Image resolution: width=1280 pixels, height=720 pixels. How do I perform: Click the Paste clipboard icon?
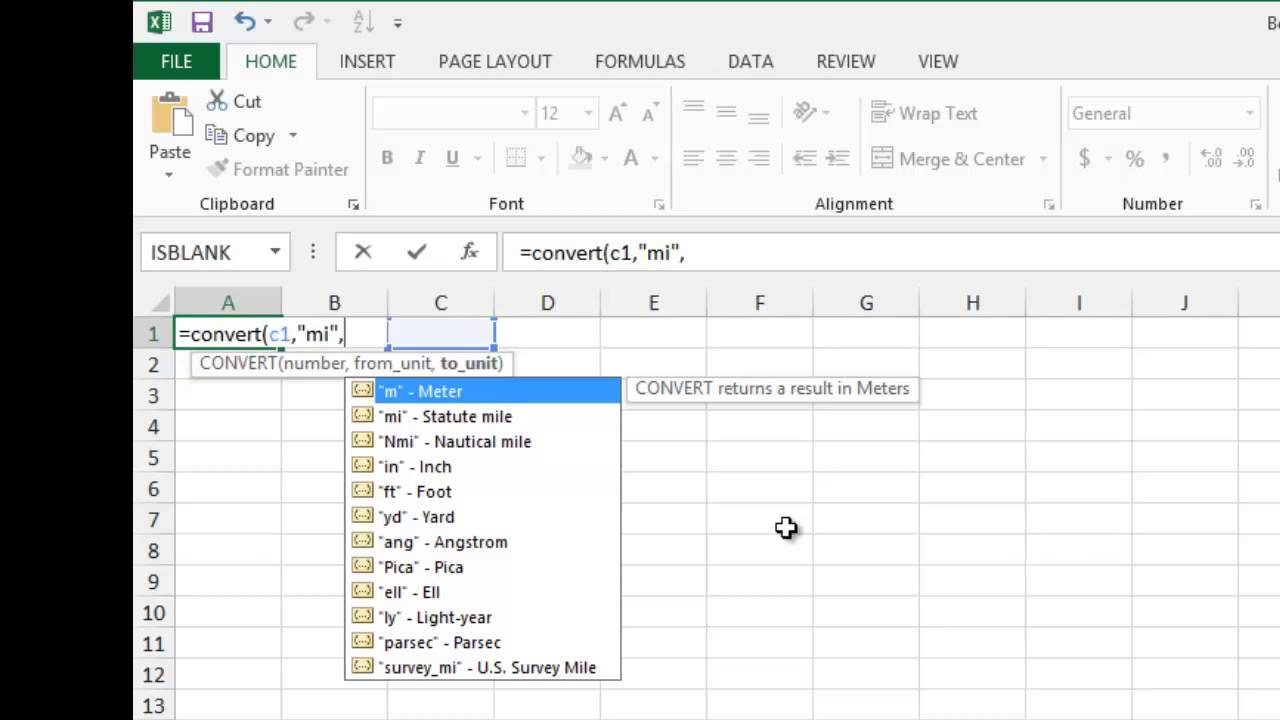coord(170,116)
